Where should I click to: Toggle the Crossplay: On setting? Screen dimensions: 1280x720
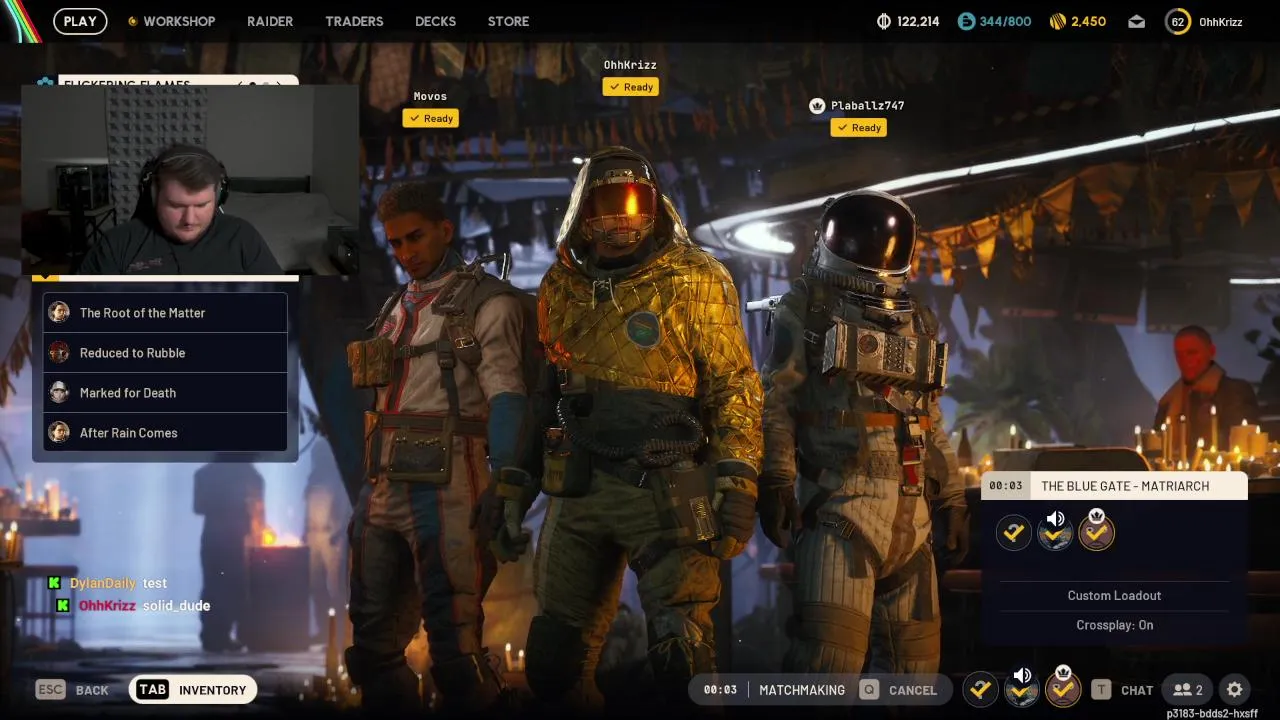[1114, 625]
